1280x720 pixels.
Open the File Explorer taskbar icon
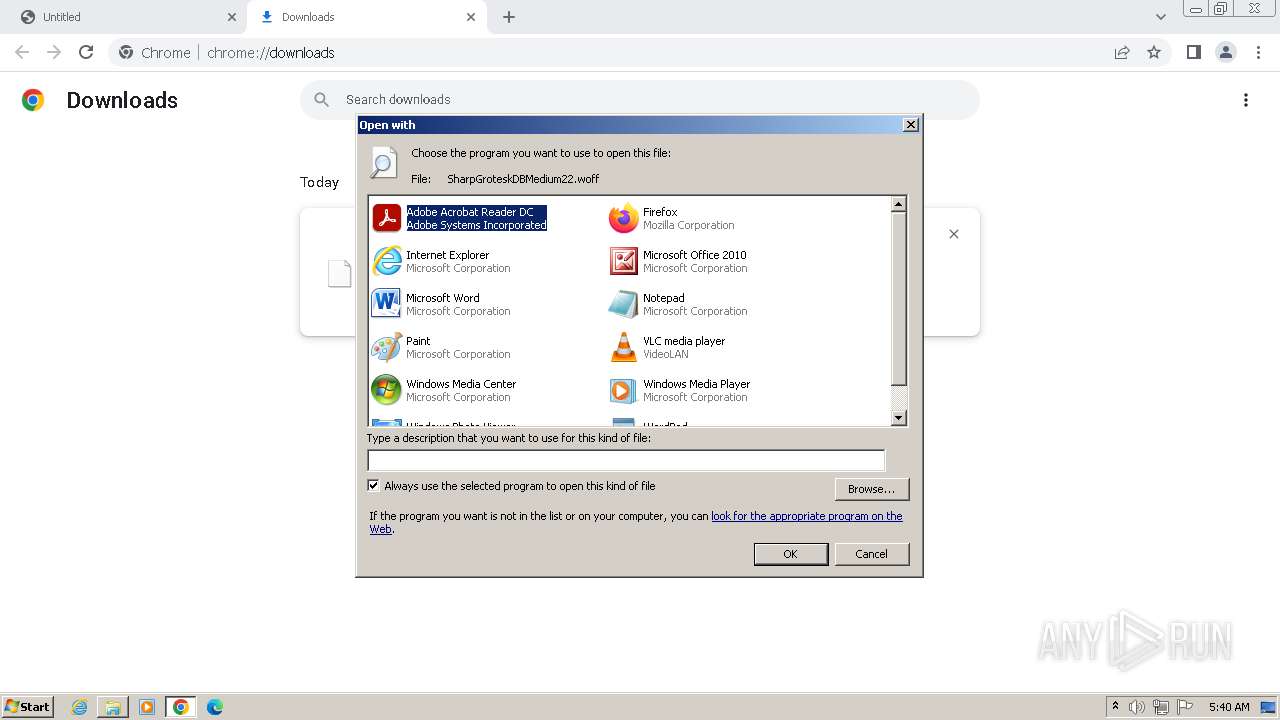(113, 707)
